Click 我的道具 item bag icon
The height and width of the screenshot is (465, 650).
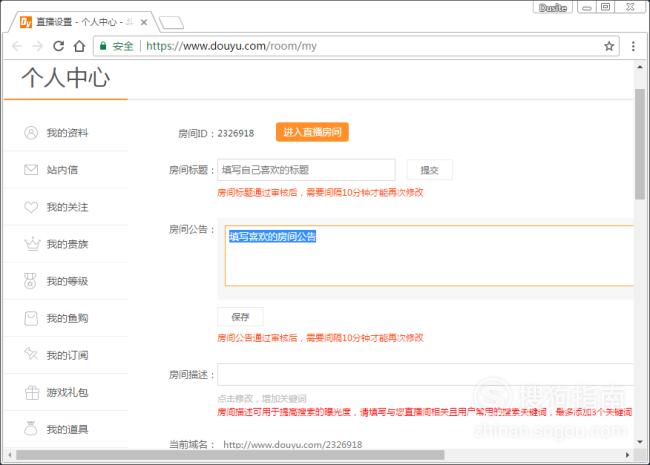point(31,429)
